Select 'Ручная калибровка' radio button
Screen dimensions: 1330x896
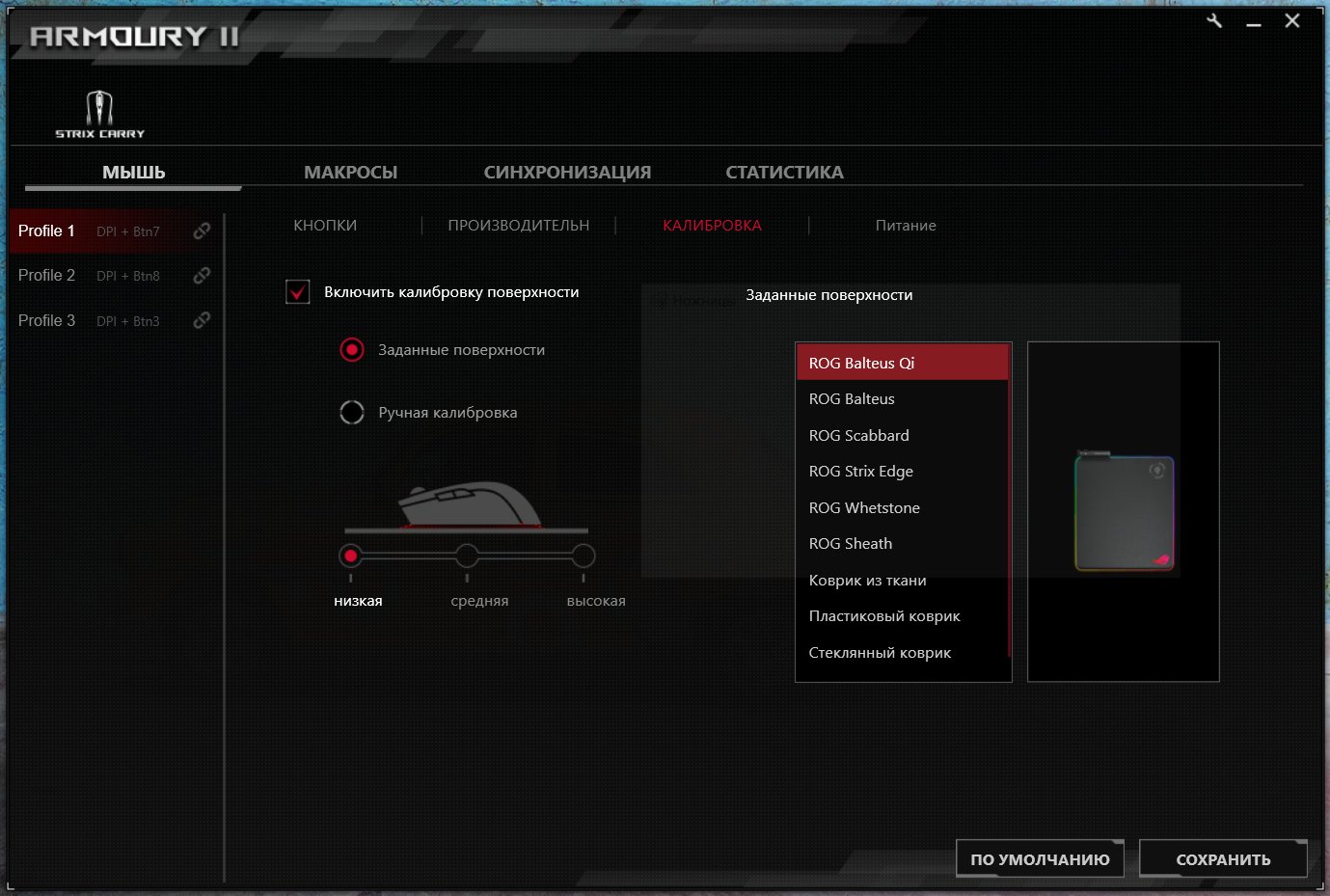[352, 412]
